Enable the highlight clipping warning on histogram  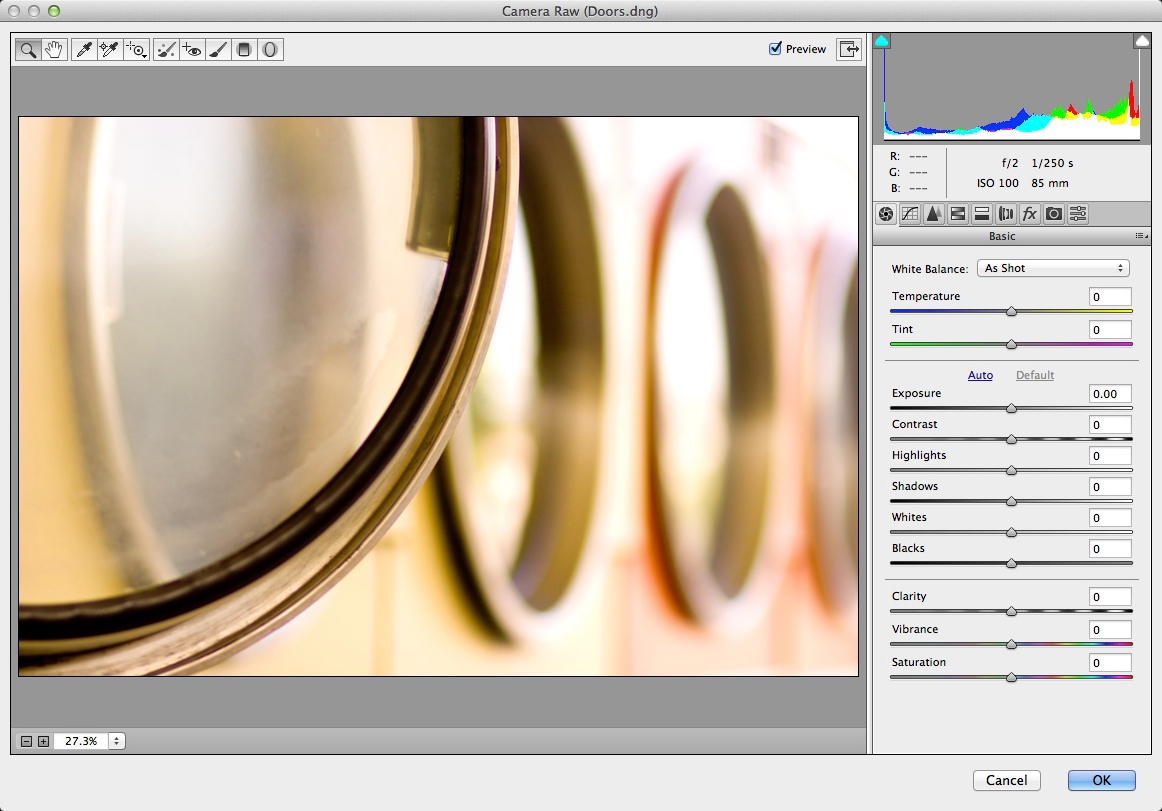click(x=1140, y=40)
